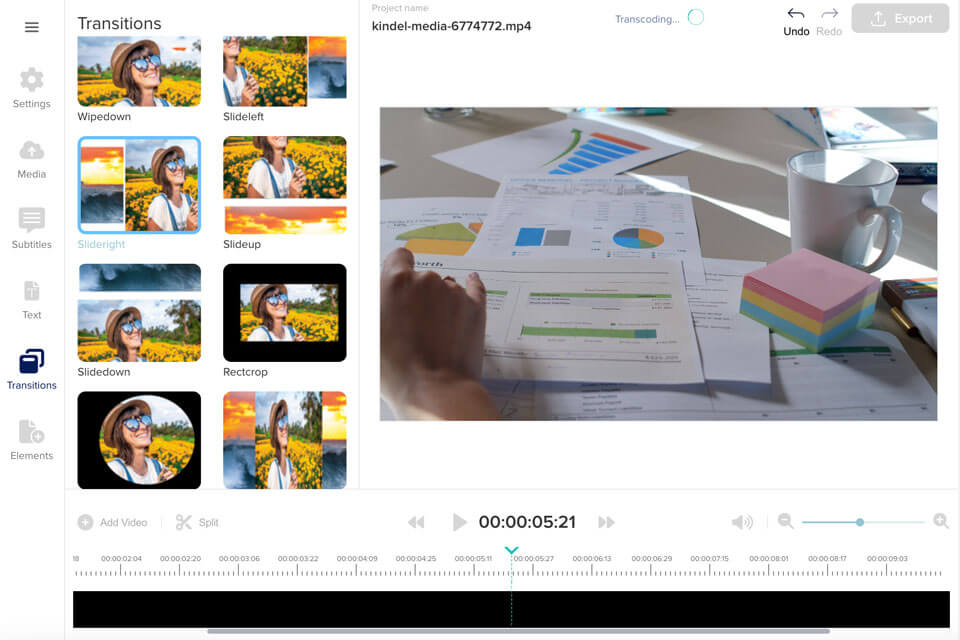Choose the Rectcrop transition thumbnail
This screenshot has width=960, height=640.
[x=285, y=313]
